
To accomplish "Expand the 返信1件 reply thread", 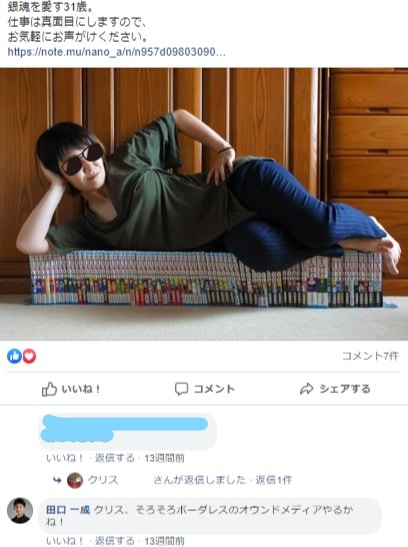I will pyautogui.click(x=274, y=480).
